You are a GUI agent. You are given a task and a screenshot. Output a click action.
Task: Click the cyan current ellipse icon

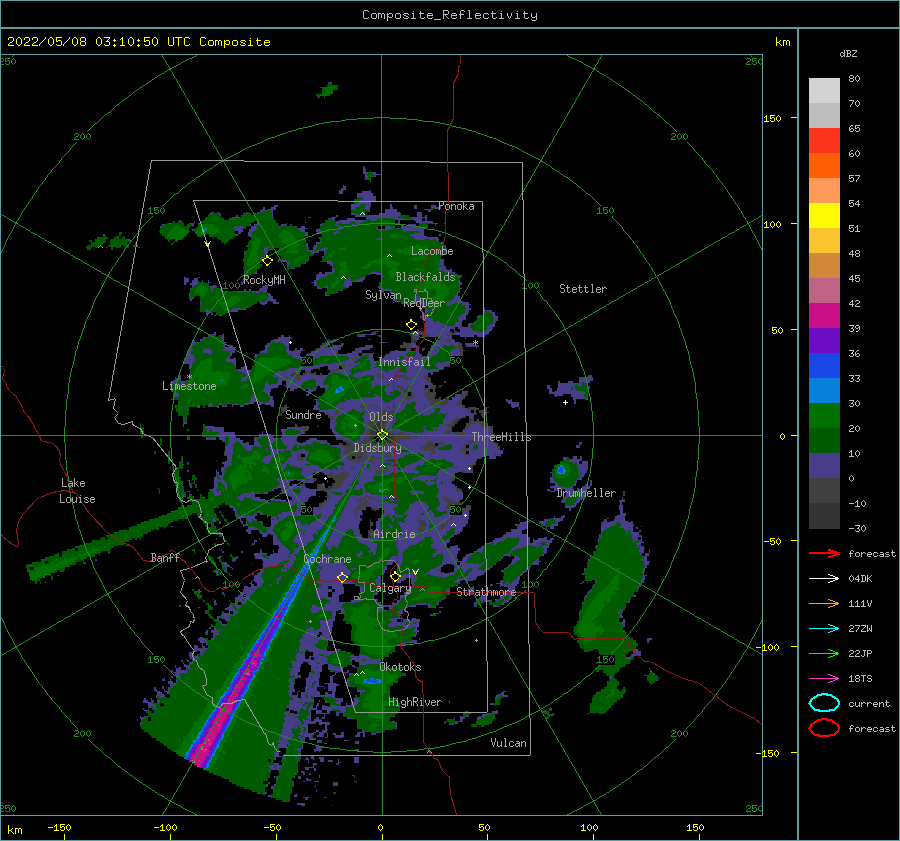click(824, 703)
